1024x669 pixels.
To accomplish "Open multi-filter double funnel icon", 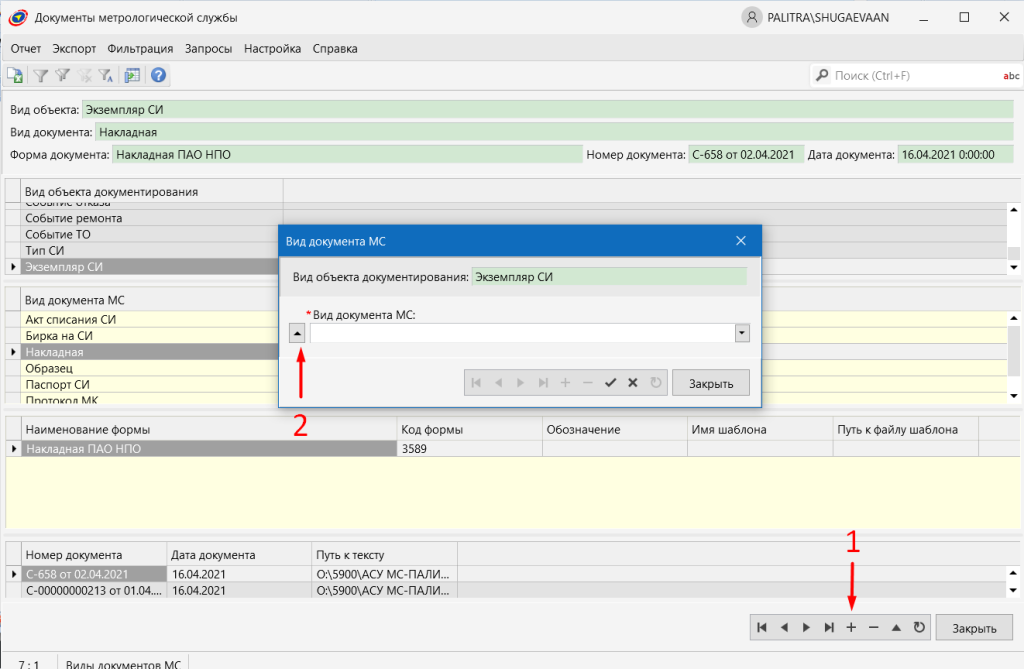I will tap(63, 76).
